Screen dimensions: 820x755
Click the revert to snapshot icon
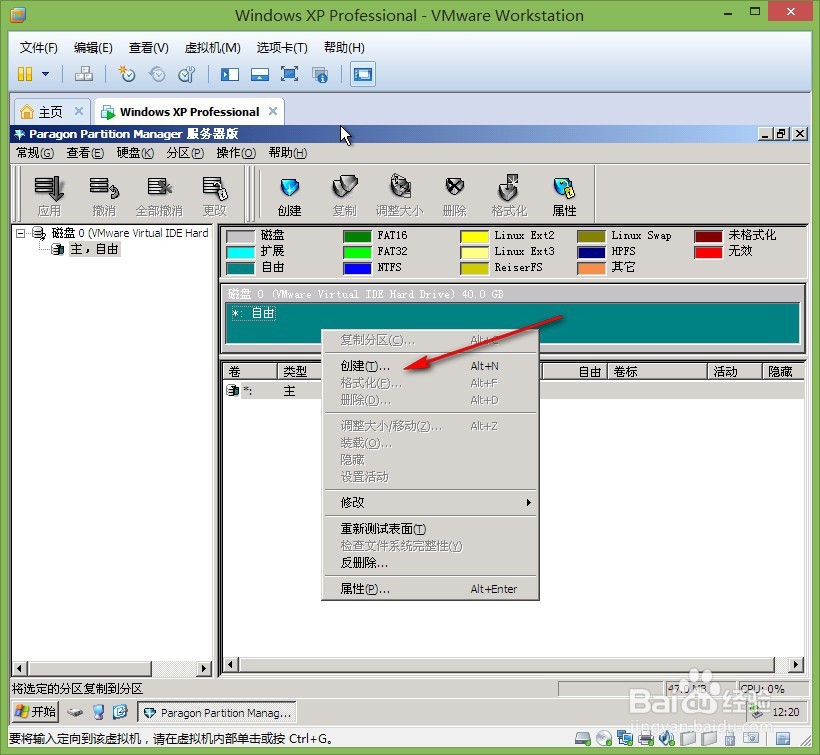point(157,74)
